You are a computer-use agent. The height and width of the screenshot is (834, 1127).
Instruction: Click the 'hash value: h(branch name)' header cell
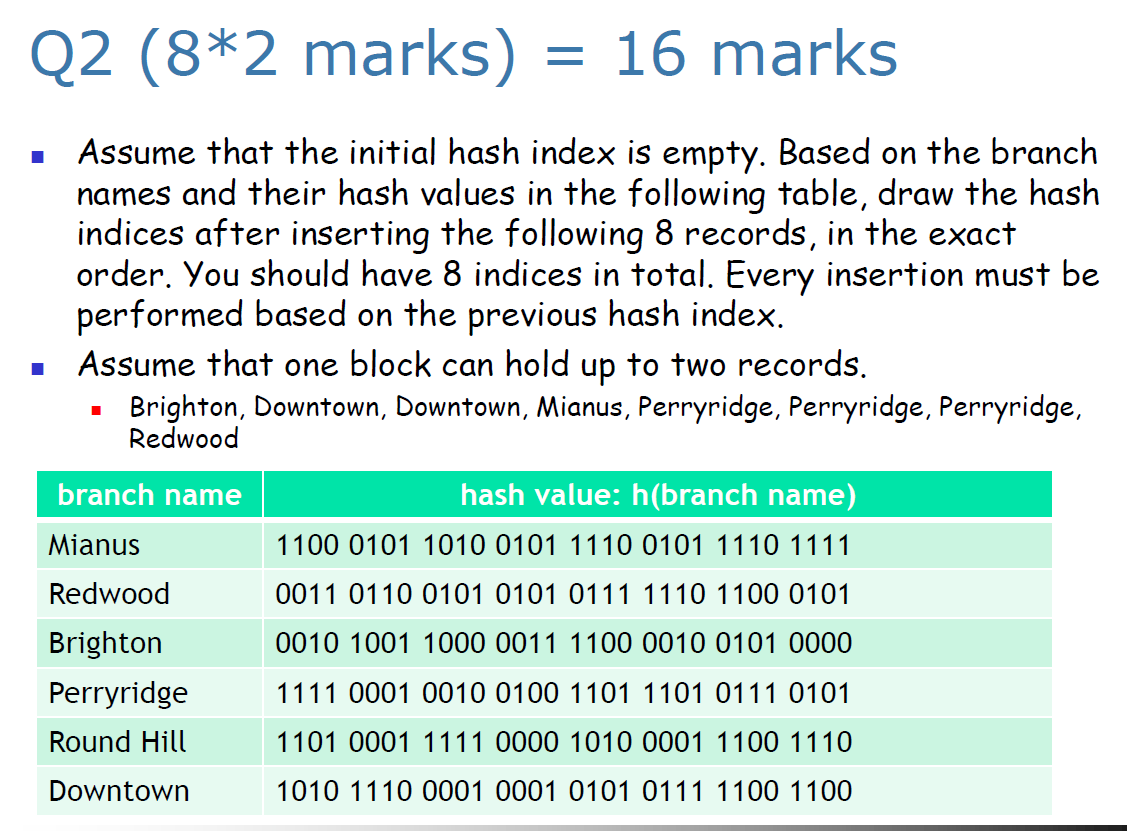pyautogui.click(x=656, y=494)
